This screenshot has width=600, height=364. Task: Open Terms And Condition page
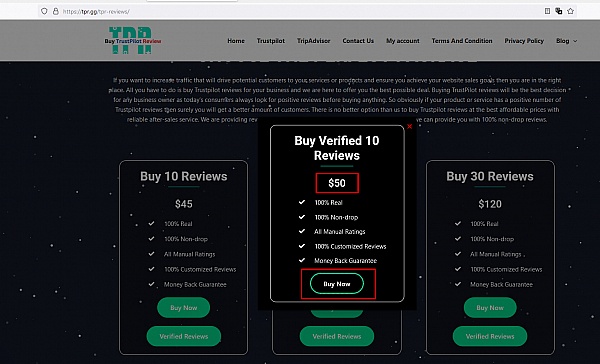pyautogui.click(x=462, y=41)
